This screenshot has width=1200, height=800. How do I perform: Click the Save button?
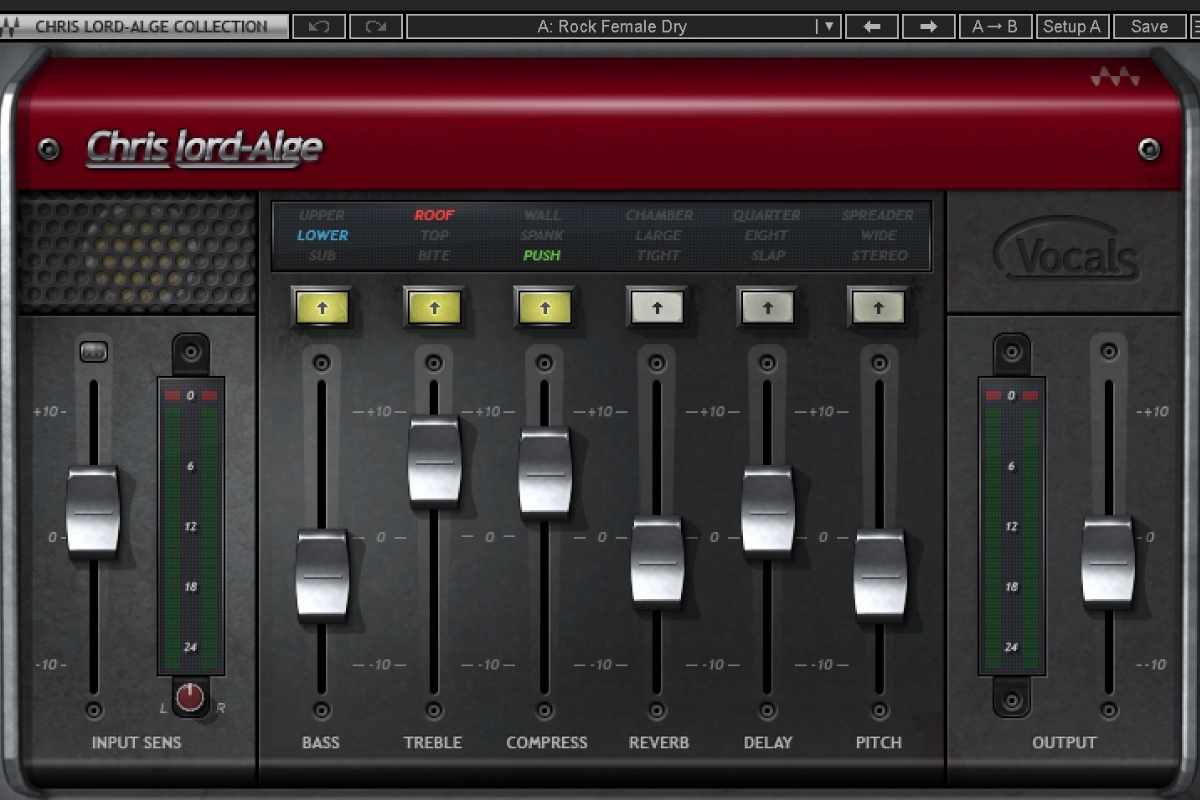pyautogui.click(x=1149, y=26)
